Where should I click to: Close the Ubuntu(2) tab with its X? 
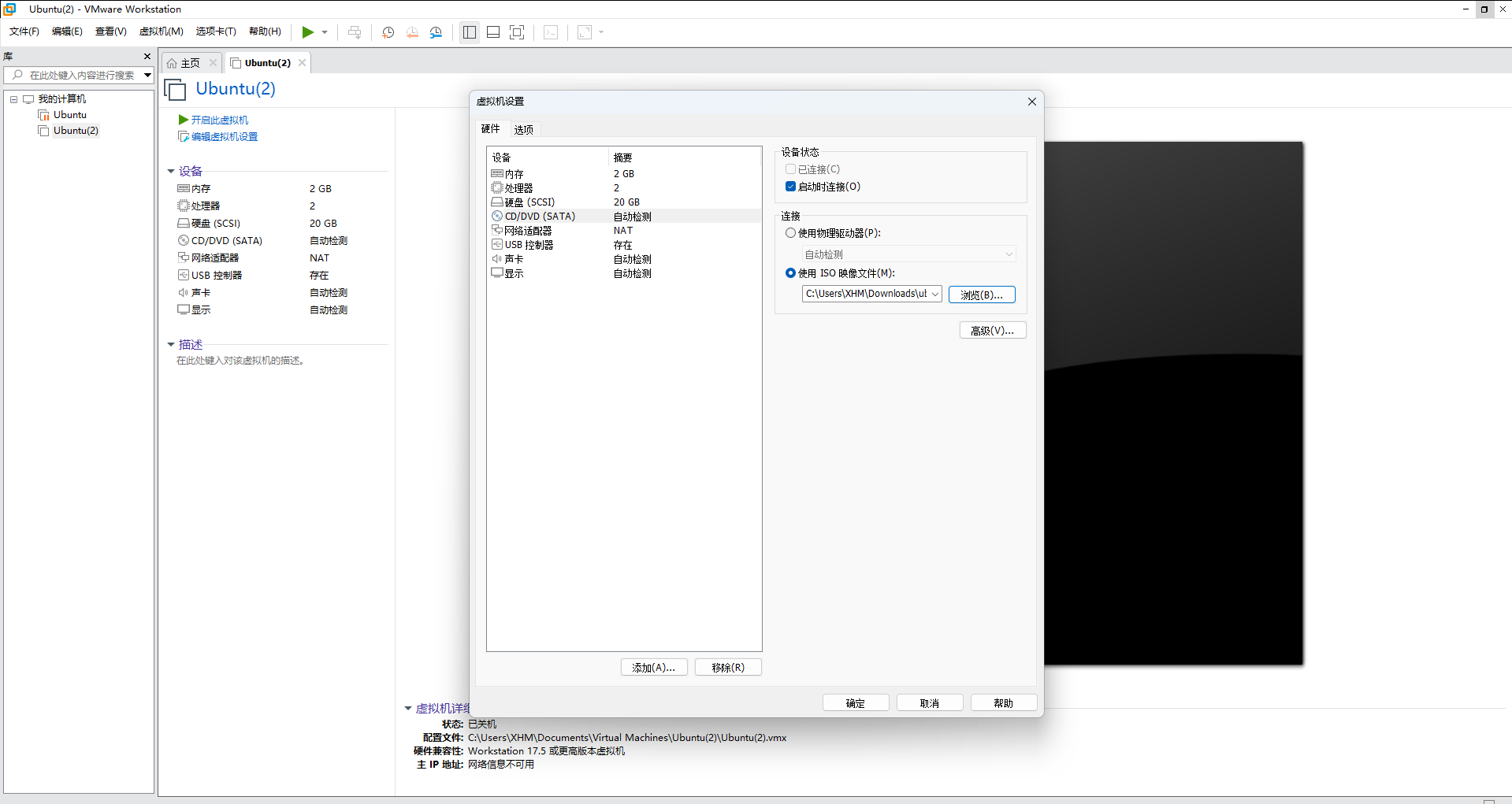(302, 63)
